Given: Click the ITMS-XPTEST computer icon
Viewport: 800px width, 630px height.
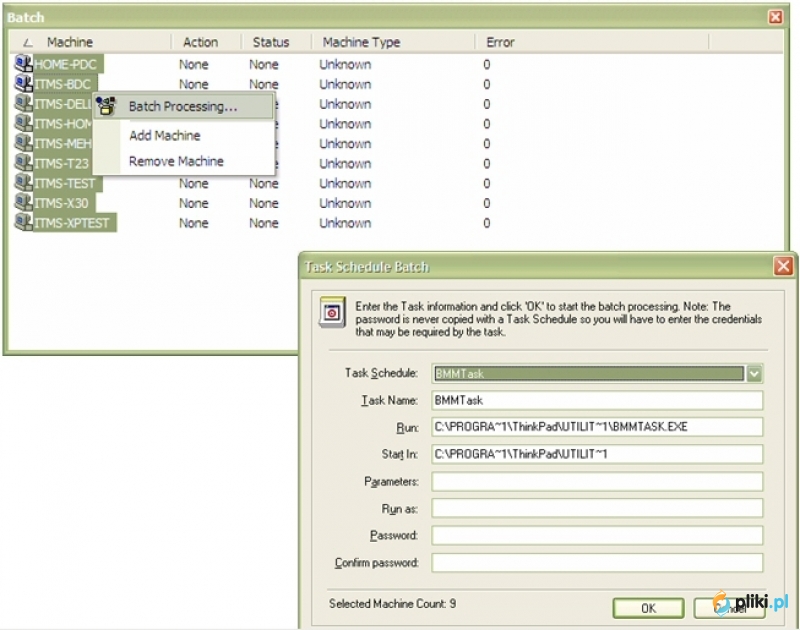Looking at the screenshot, I should click(23, 222).
